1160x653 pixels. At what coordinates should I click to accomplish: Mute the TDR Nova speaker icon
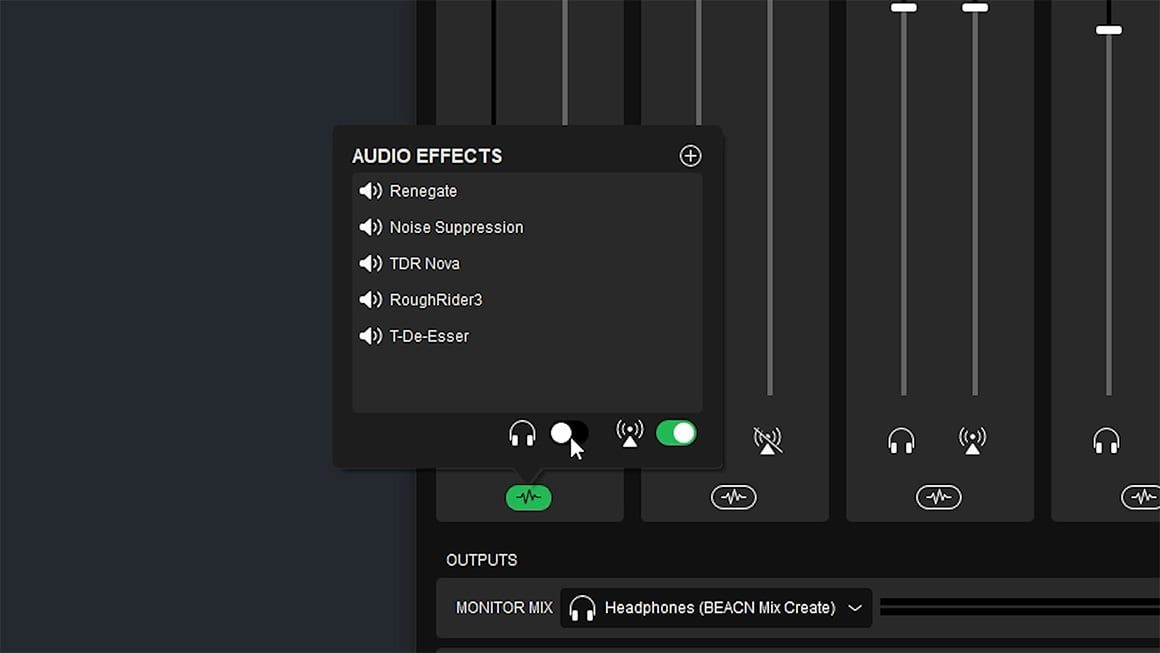point(370,264)
